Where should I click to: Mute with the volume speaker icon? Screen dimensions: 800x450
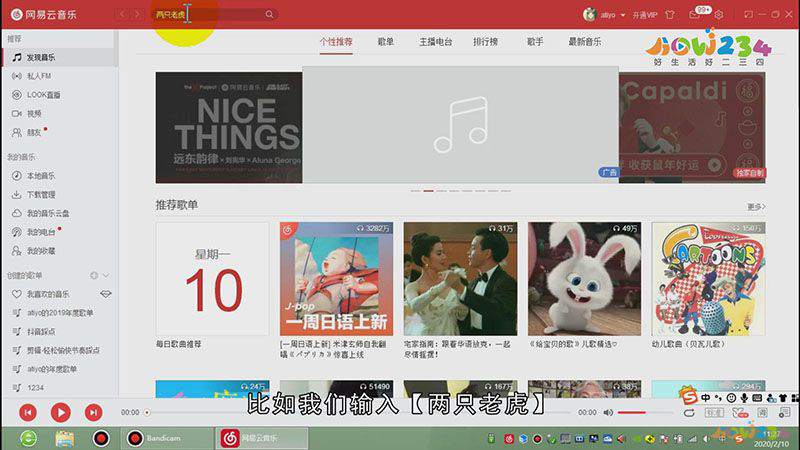[x=608, y=412]
